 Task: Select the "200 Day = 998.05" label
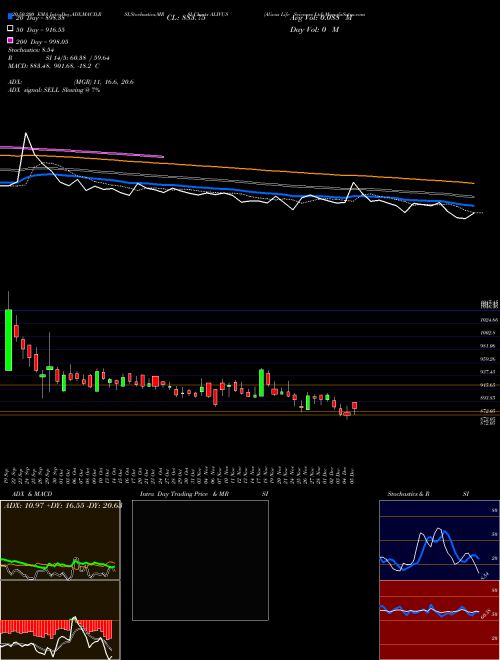[x=42, y=42]
